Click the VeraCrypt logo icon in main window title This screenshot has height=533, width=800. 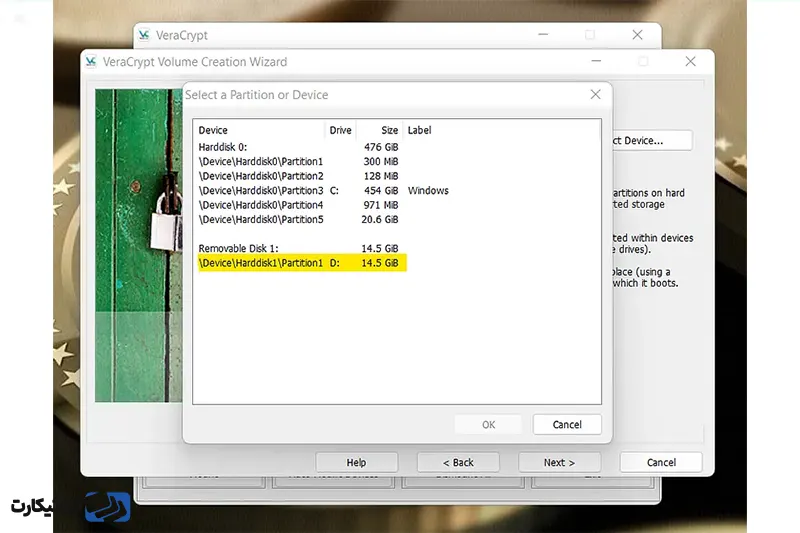tap(144, 35)
